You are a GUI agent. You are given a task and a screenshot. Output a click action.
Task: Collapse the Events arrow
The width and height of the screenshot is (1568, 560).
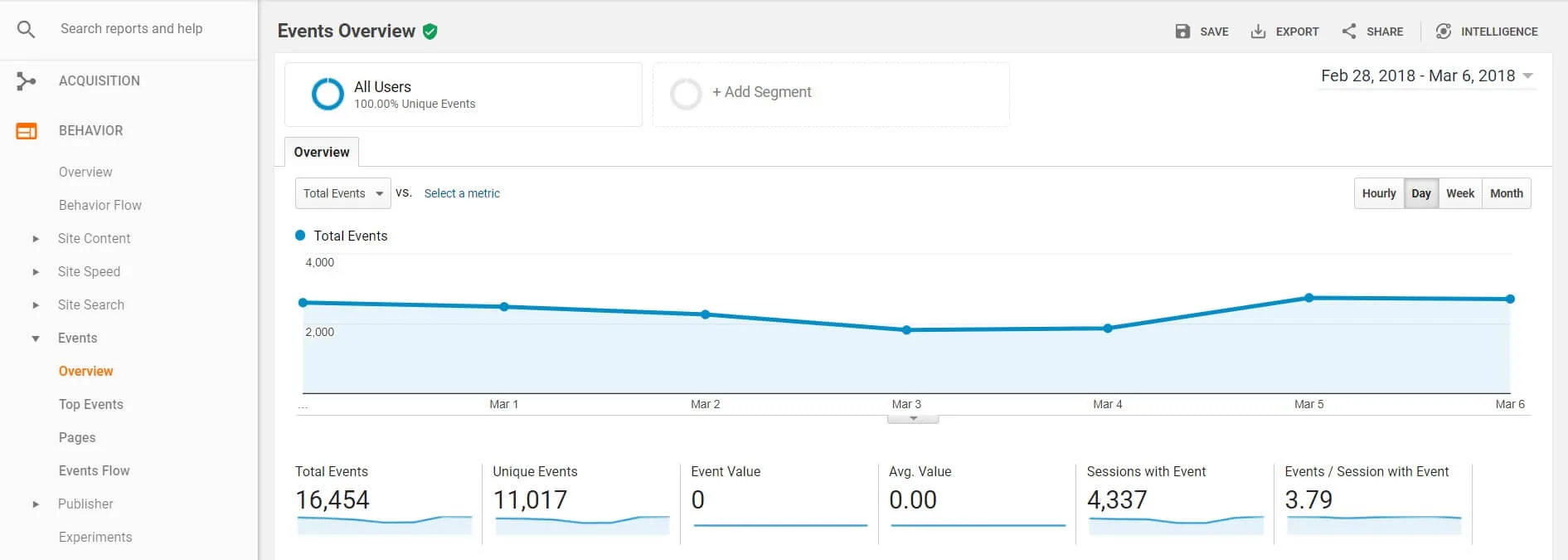click(x=36, y=338)
